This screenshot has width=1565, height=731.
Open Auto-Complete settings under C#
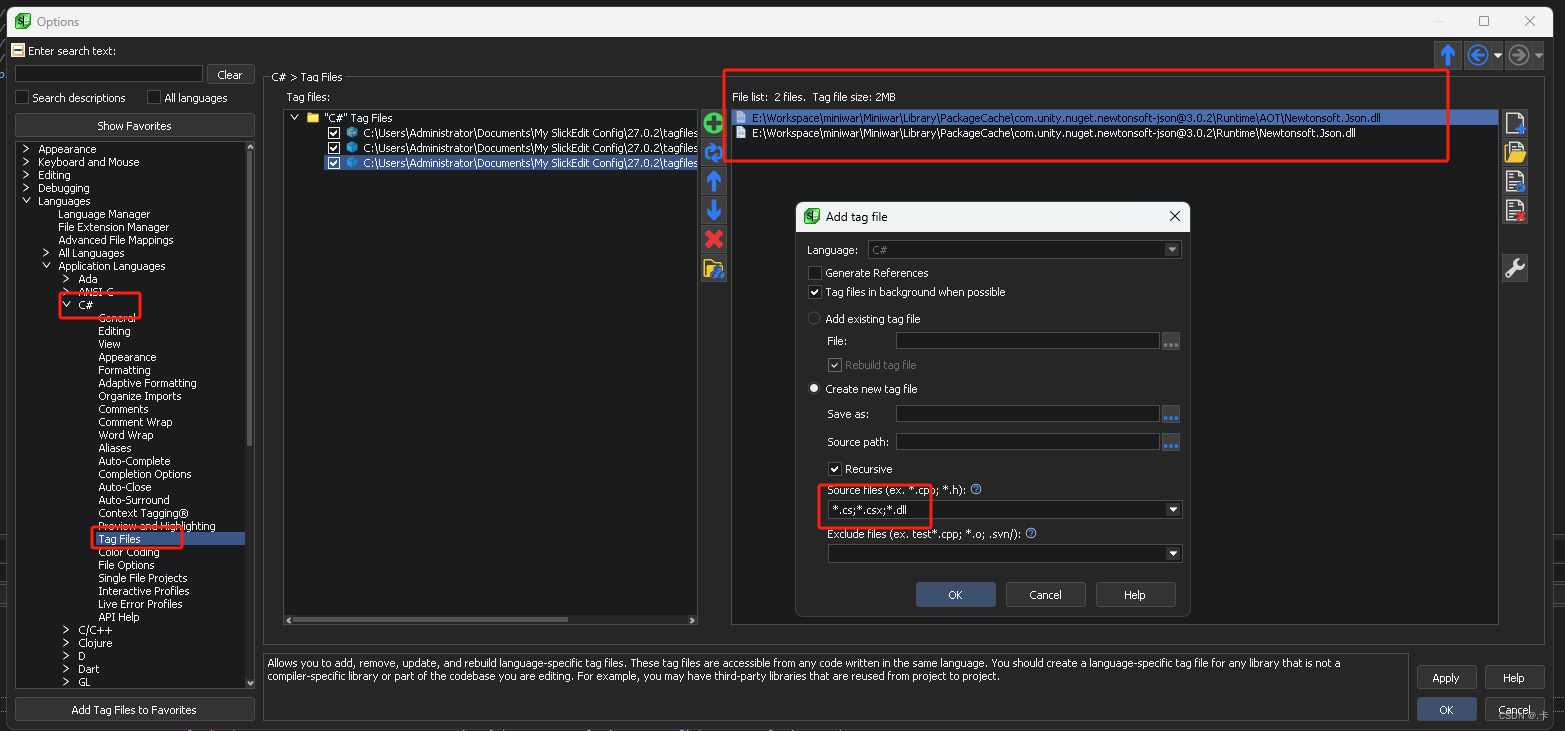pos(134,461)
